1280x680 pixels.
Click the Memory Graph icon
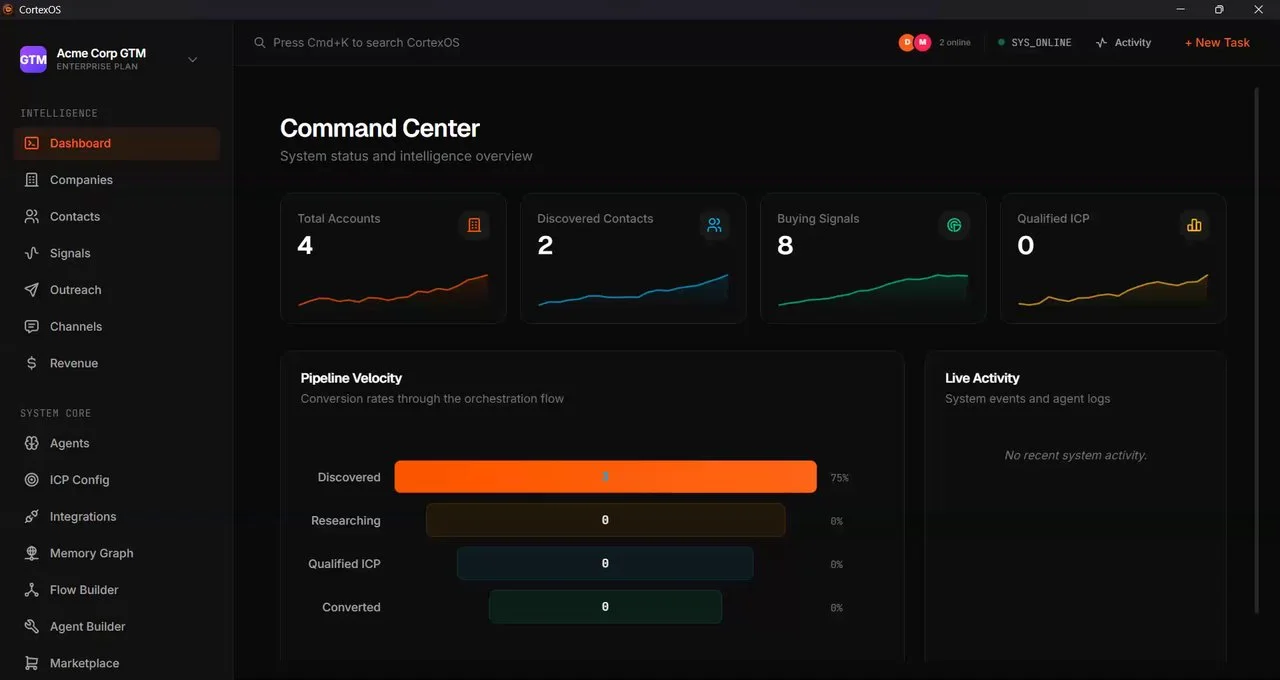pyautogui.click(x=31, y=553)
